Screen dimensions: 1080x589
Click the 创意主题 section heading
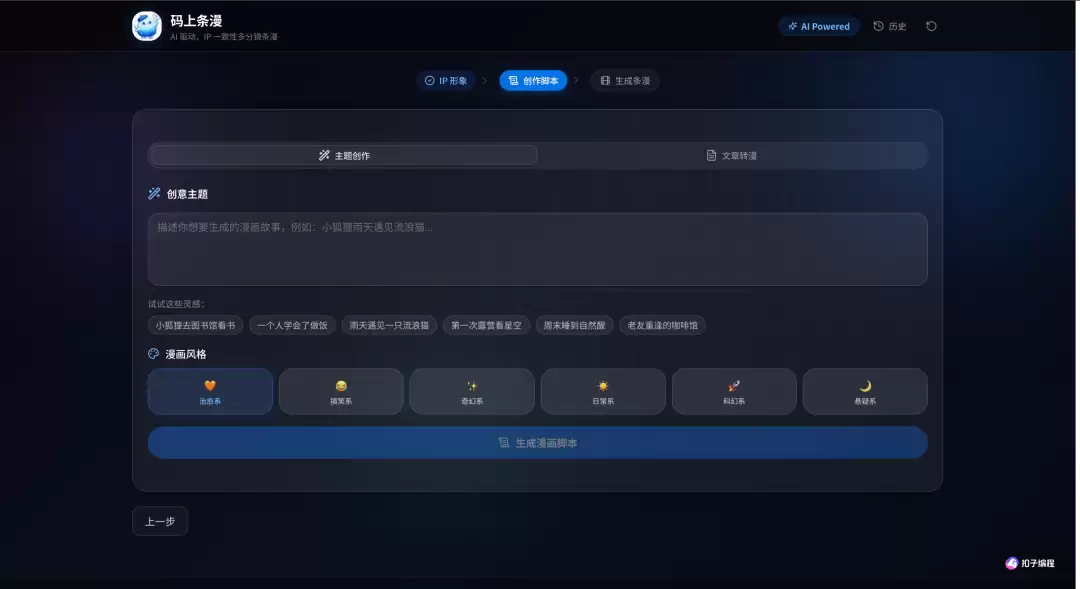click(x=187, y=194)
